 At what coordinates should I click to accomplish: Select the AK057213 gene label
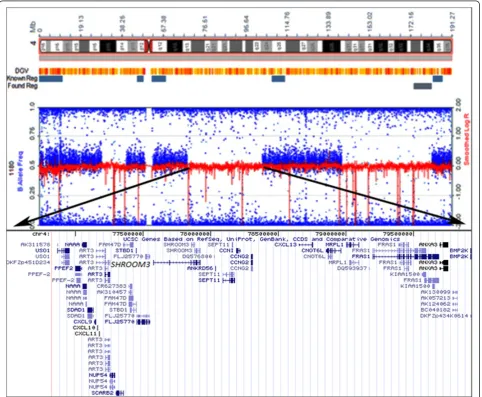tap(435, 298)
